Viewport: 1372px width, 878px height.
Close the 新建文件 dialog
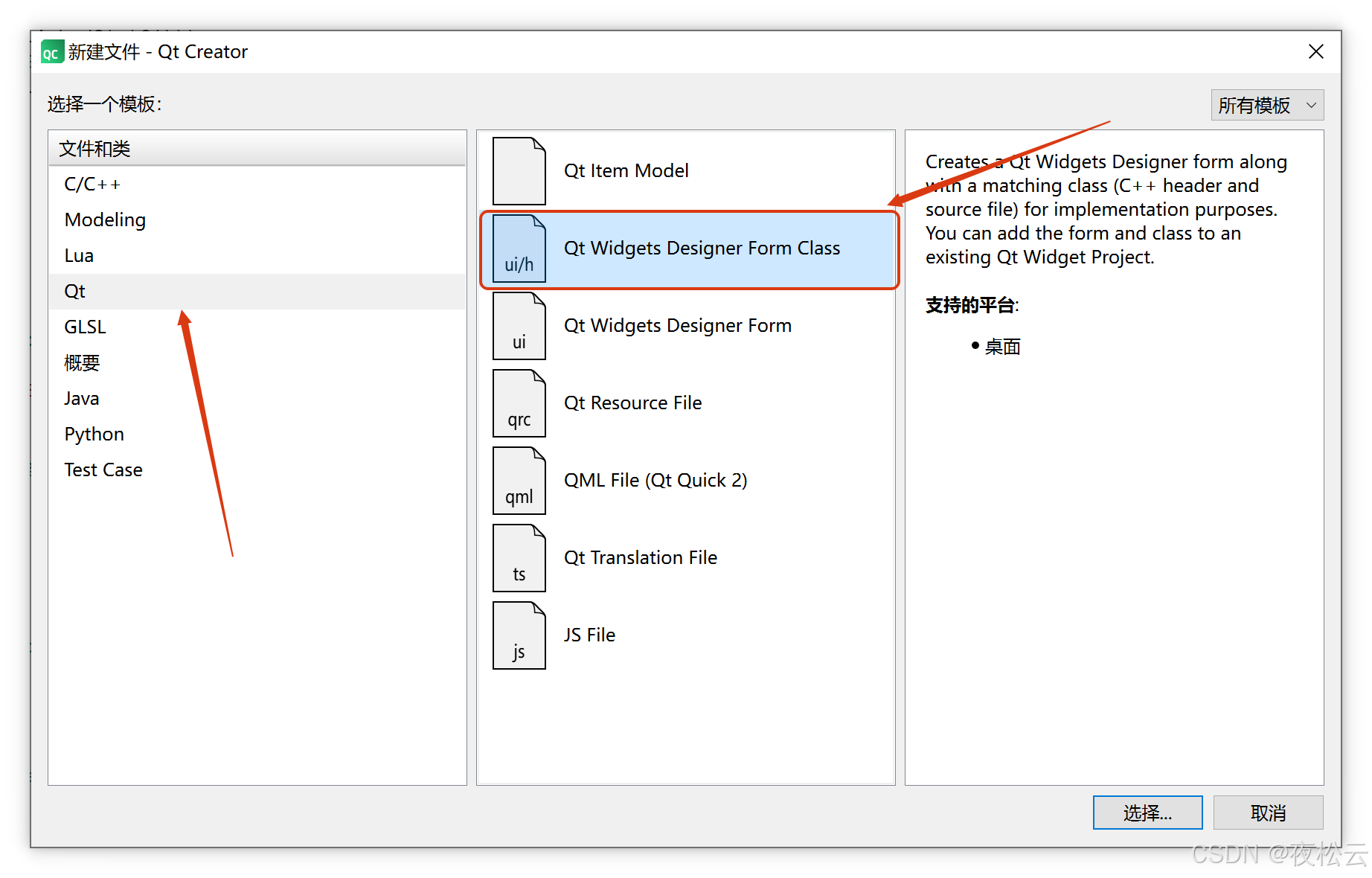click(1315, 51)
